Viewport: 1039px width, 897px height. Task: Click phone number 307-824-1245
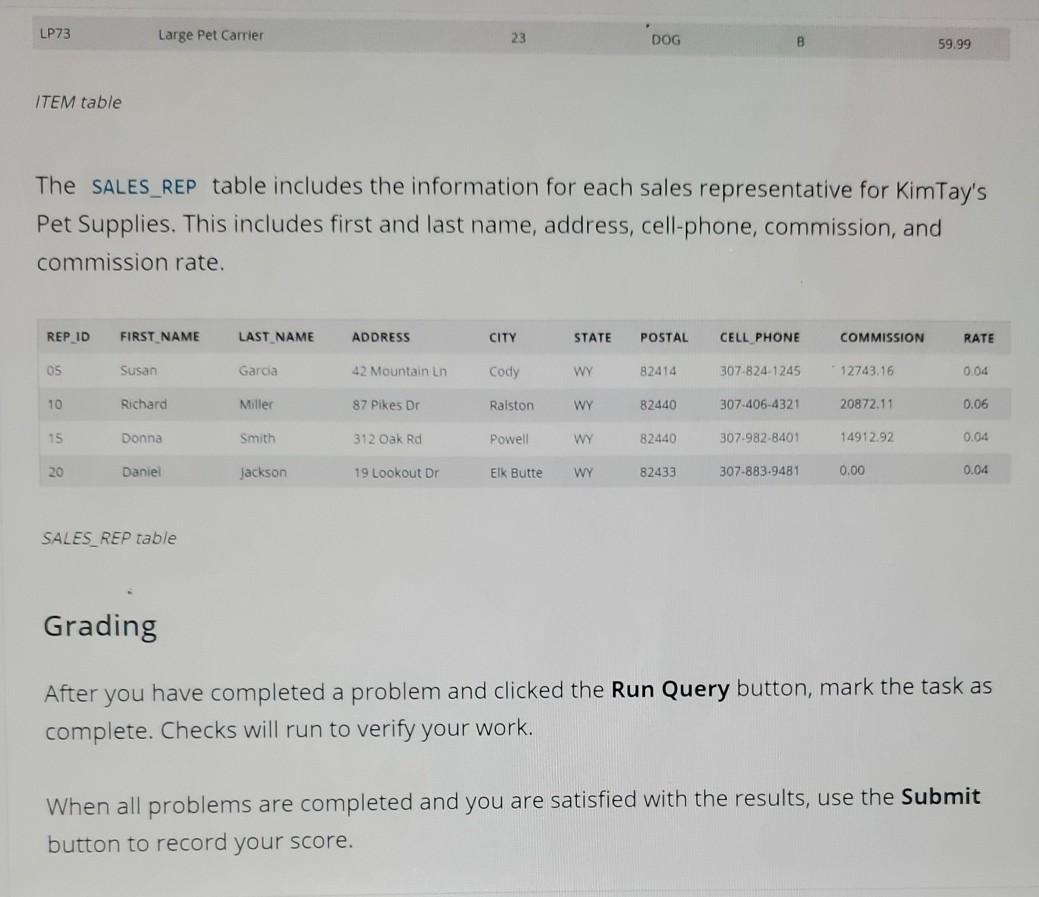pos(760,371)
